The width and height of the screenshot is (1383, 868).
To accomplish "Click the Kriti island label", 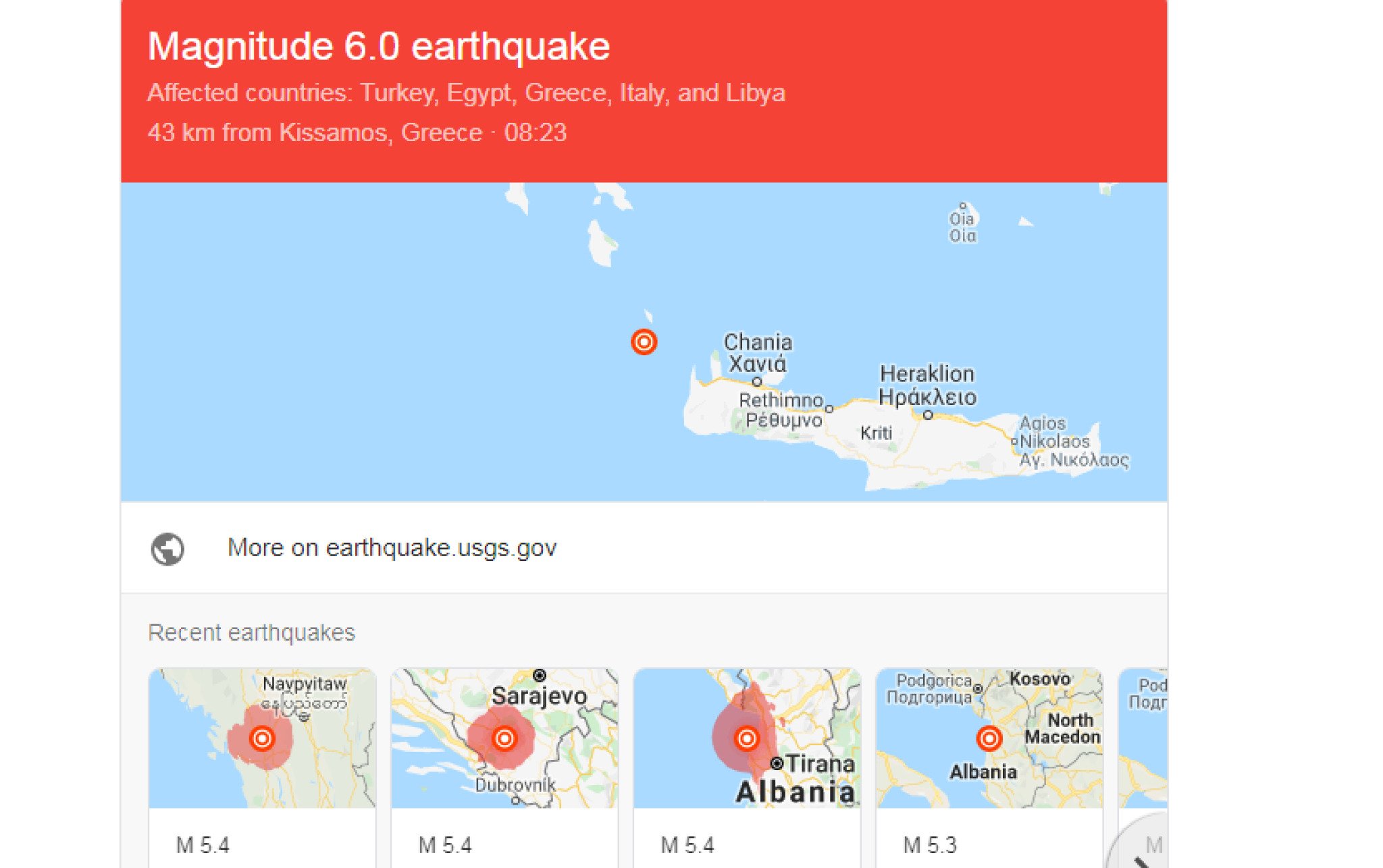I will click(x=876, y=433).
